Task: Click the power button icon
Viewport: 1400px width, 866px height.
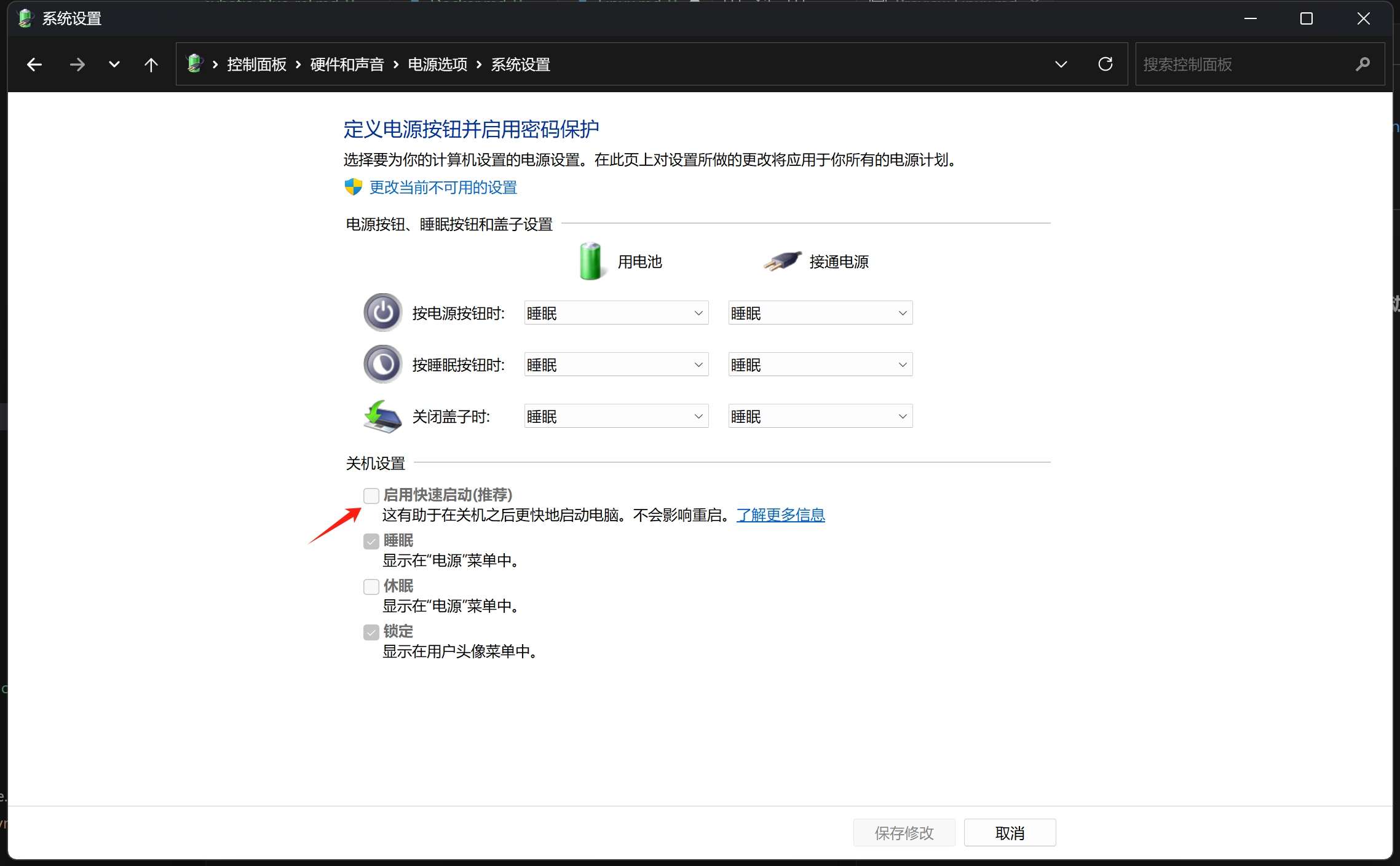Action: coord(382,313)
